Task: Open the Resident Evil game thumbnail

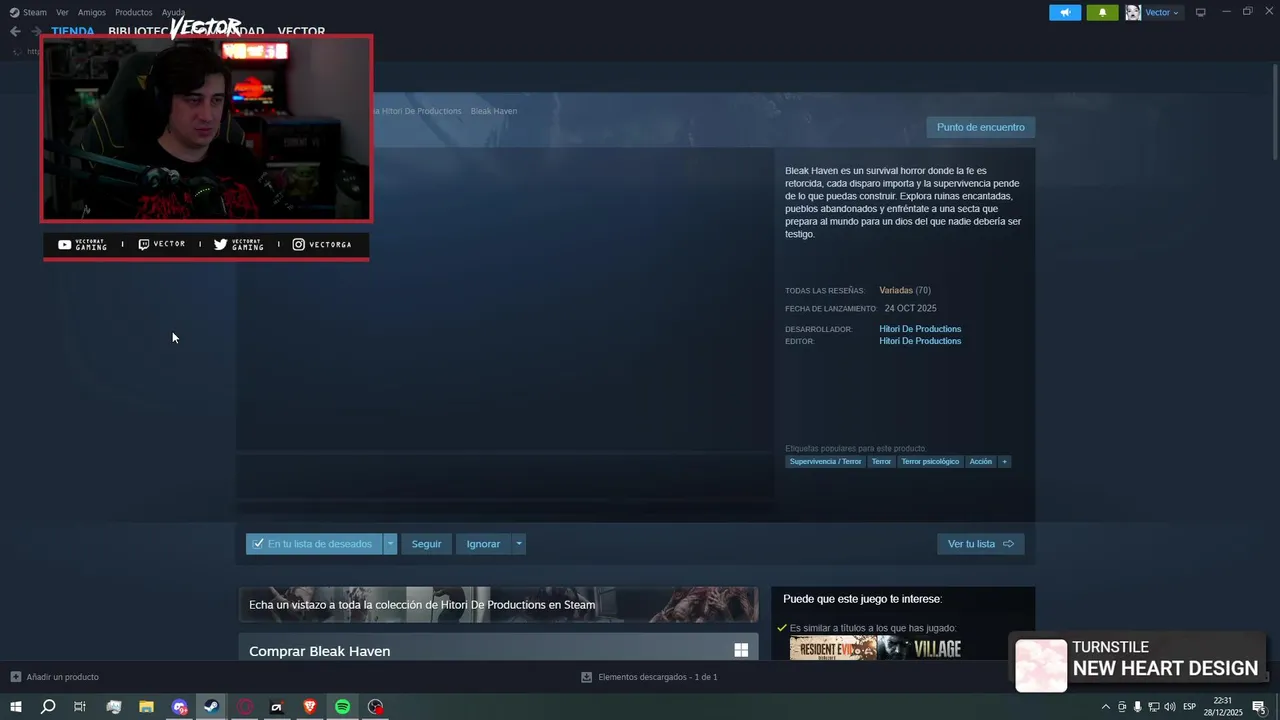Action: pyautogui.click(x=833, y=649)
